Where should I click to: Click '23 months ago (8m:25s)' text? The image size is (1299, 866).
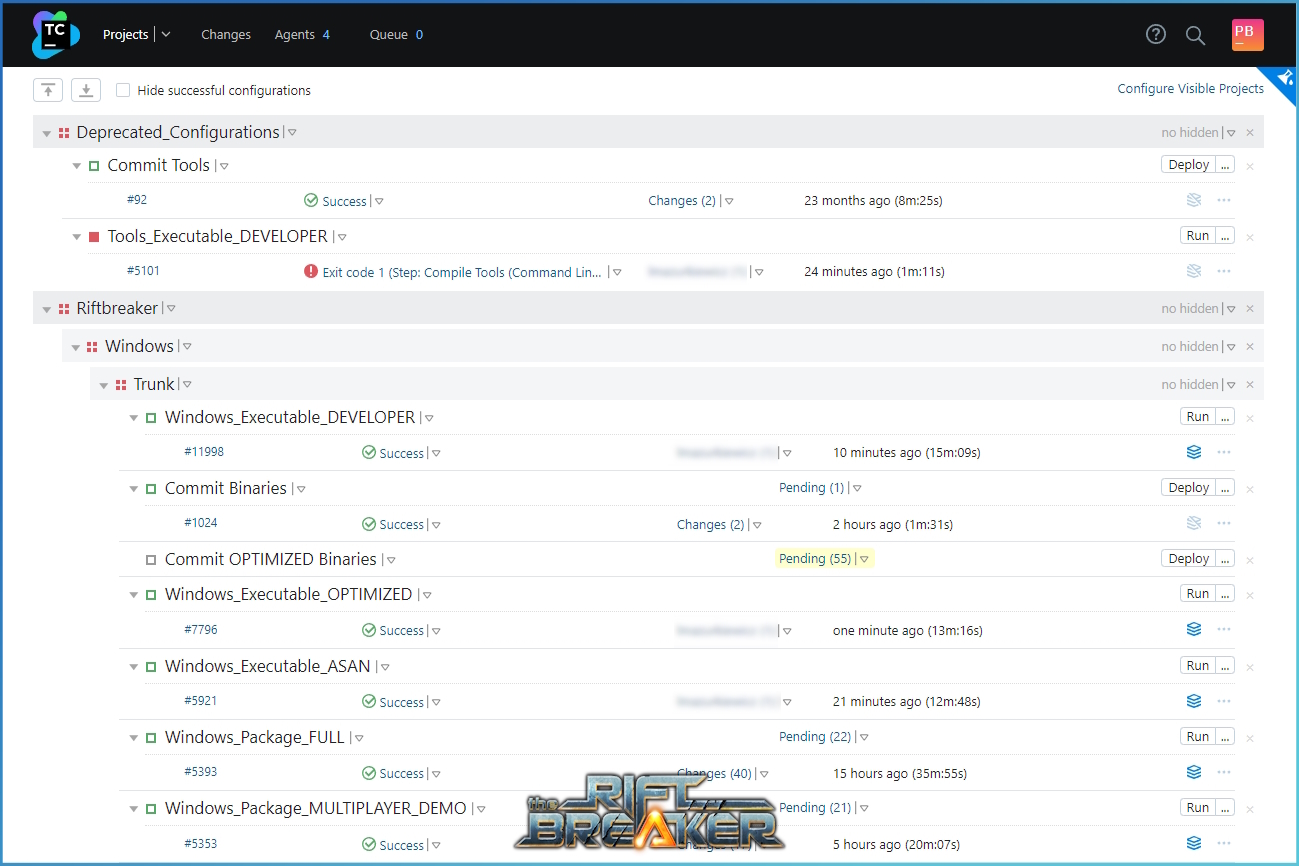(x=873, y=200)
